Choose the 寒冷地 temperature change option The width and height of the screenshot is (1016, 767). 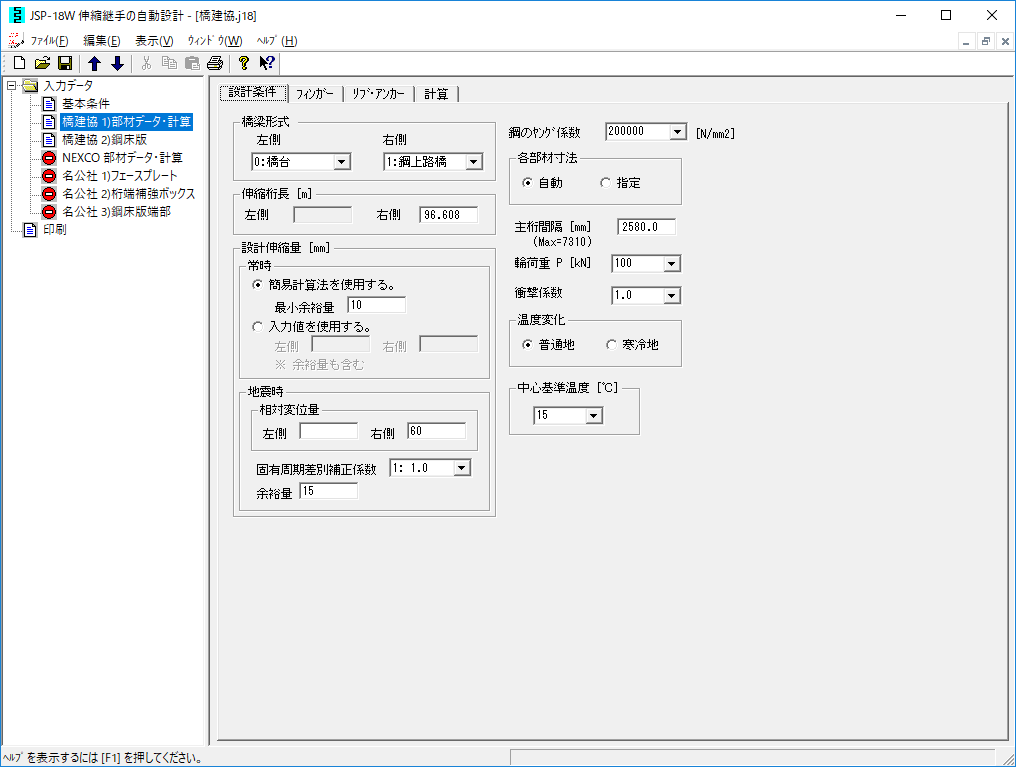612,345
